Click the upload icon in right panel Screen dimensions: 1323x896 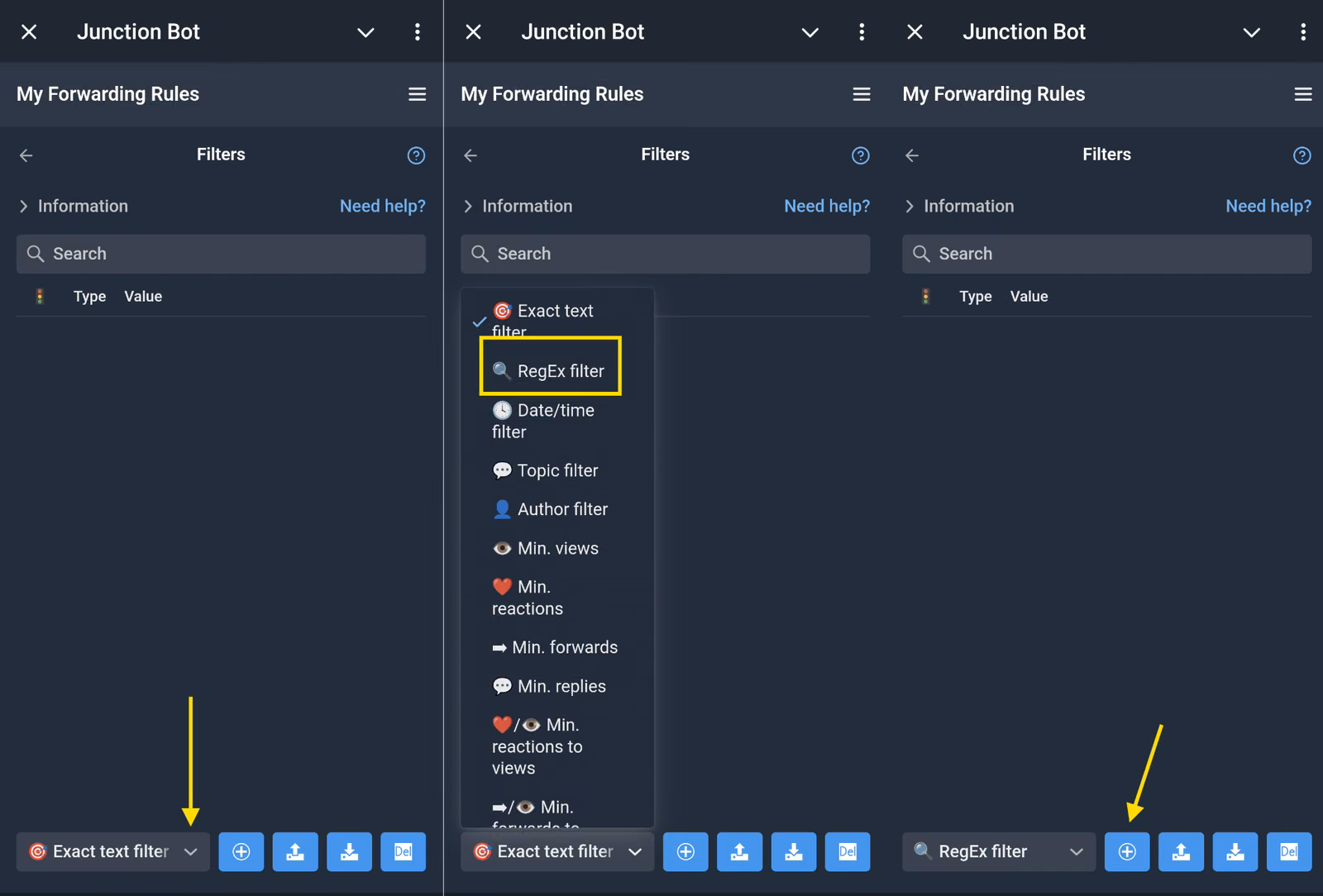tap(1181, 851)
